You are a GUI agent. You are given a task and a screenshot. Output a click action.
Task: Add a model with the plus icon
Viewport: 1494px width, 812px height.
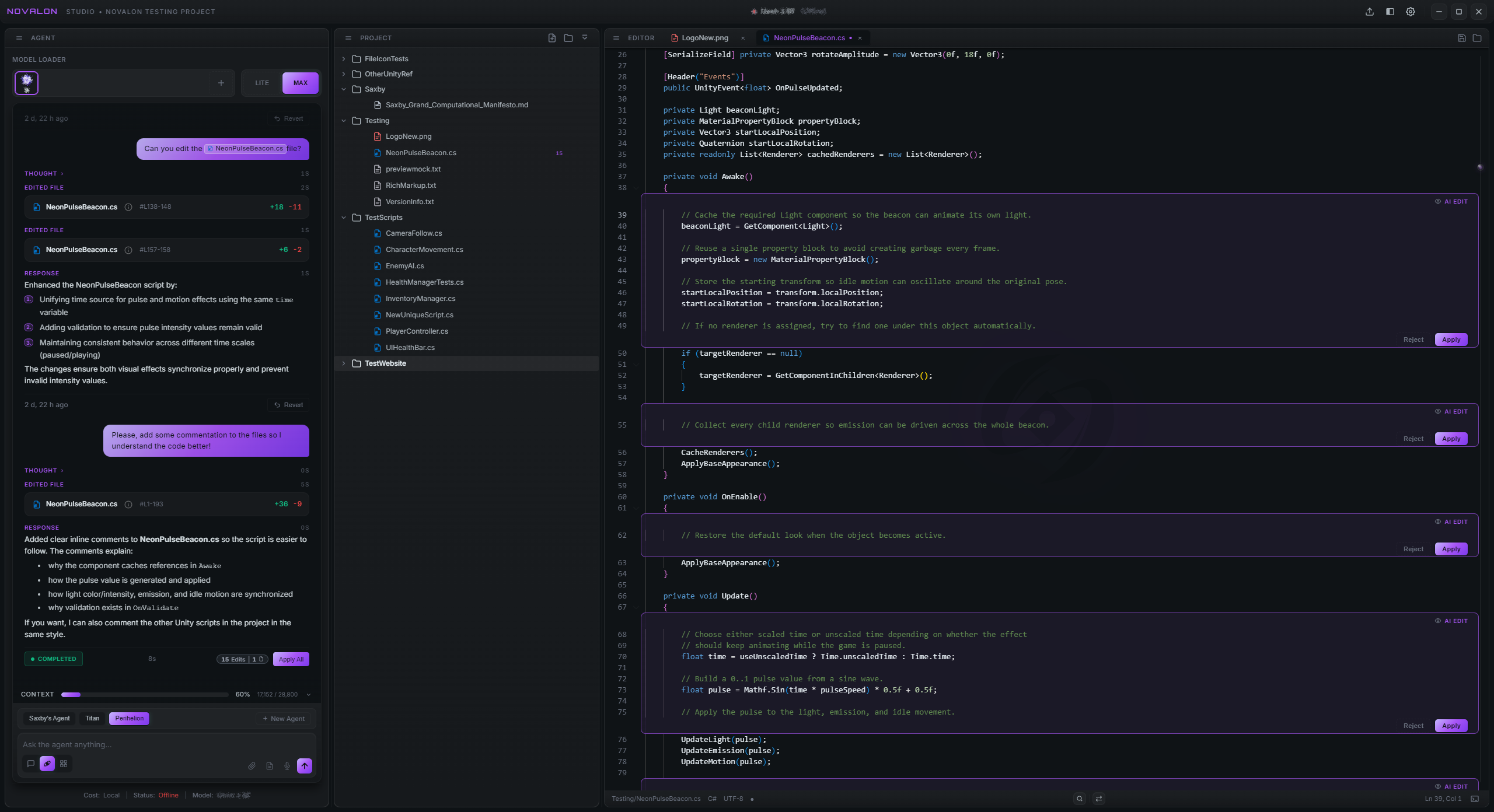coord(221,83)
